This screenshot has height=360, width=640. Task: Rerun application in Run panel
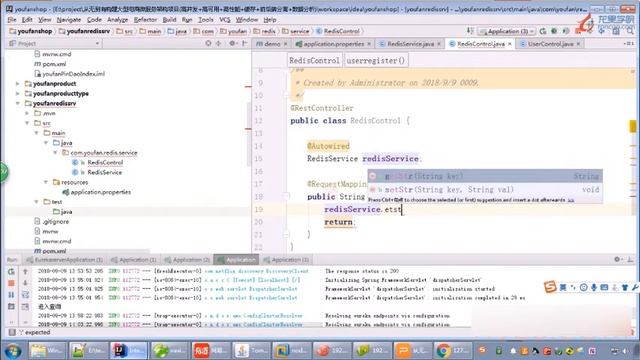[x=11, y=271]
